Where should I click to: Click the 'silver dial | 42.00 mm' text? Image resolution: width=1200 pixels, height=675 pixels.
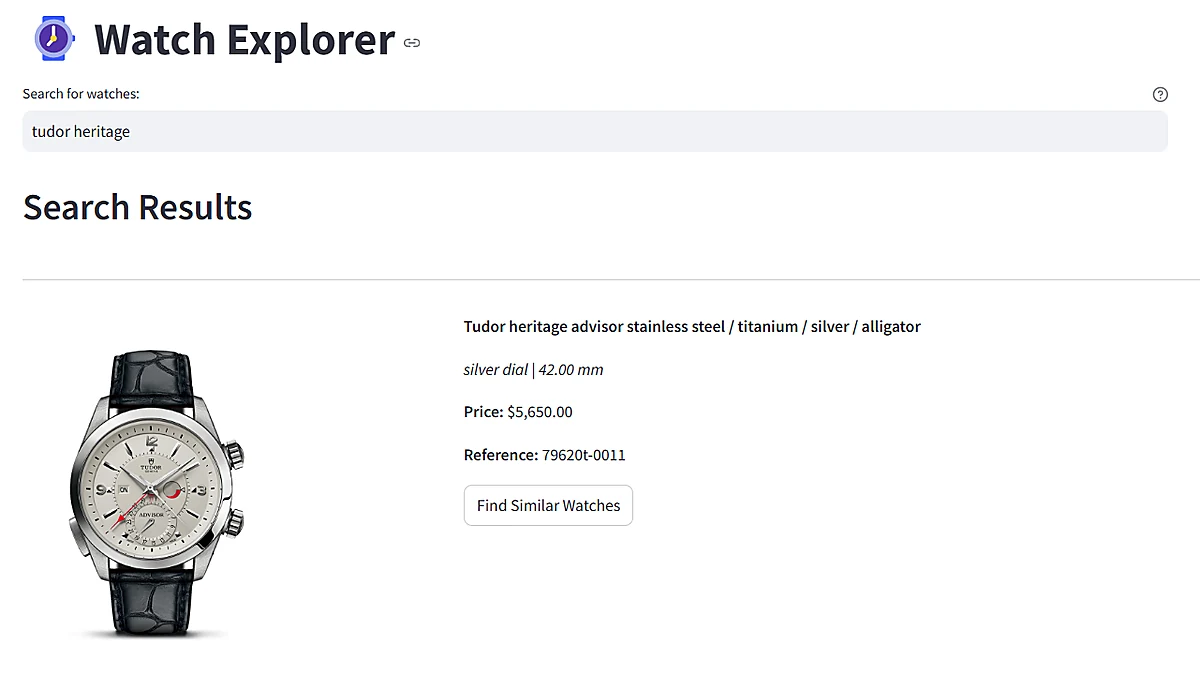point(533,370)
